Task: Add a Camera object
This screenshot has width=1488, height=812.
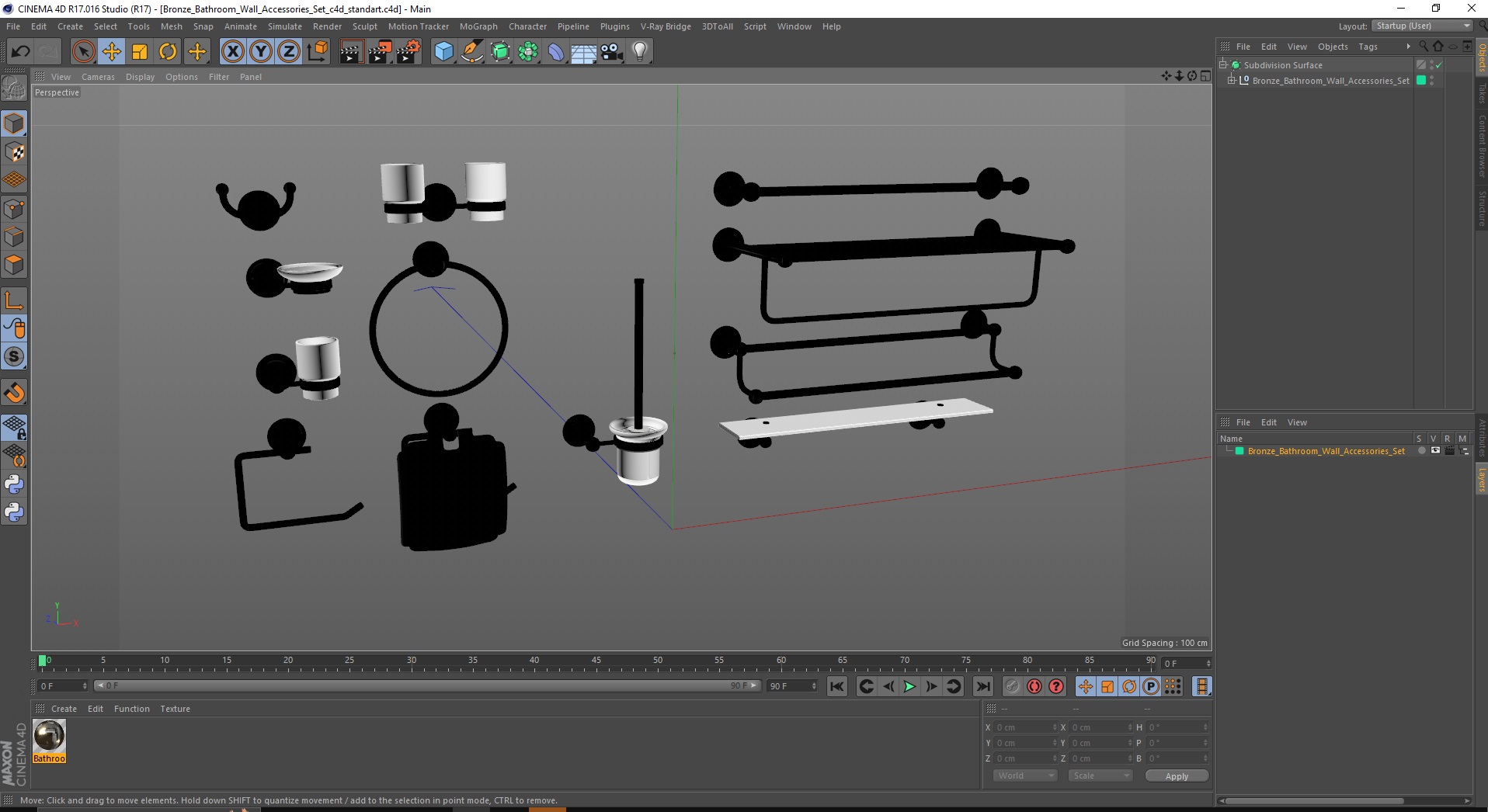Action: (x=612, y=52)
